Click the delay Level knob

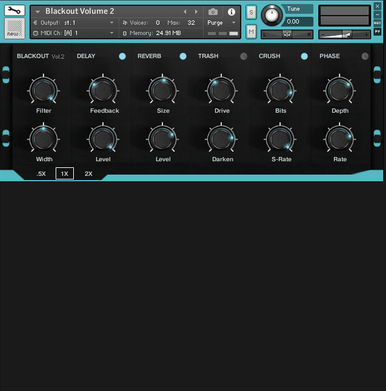click(103, 139)
